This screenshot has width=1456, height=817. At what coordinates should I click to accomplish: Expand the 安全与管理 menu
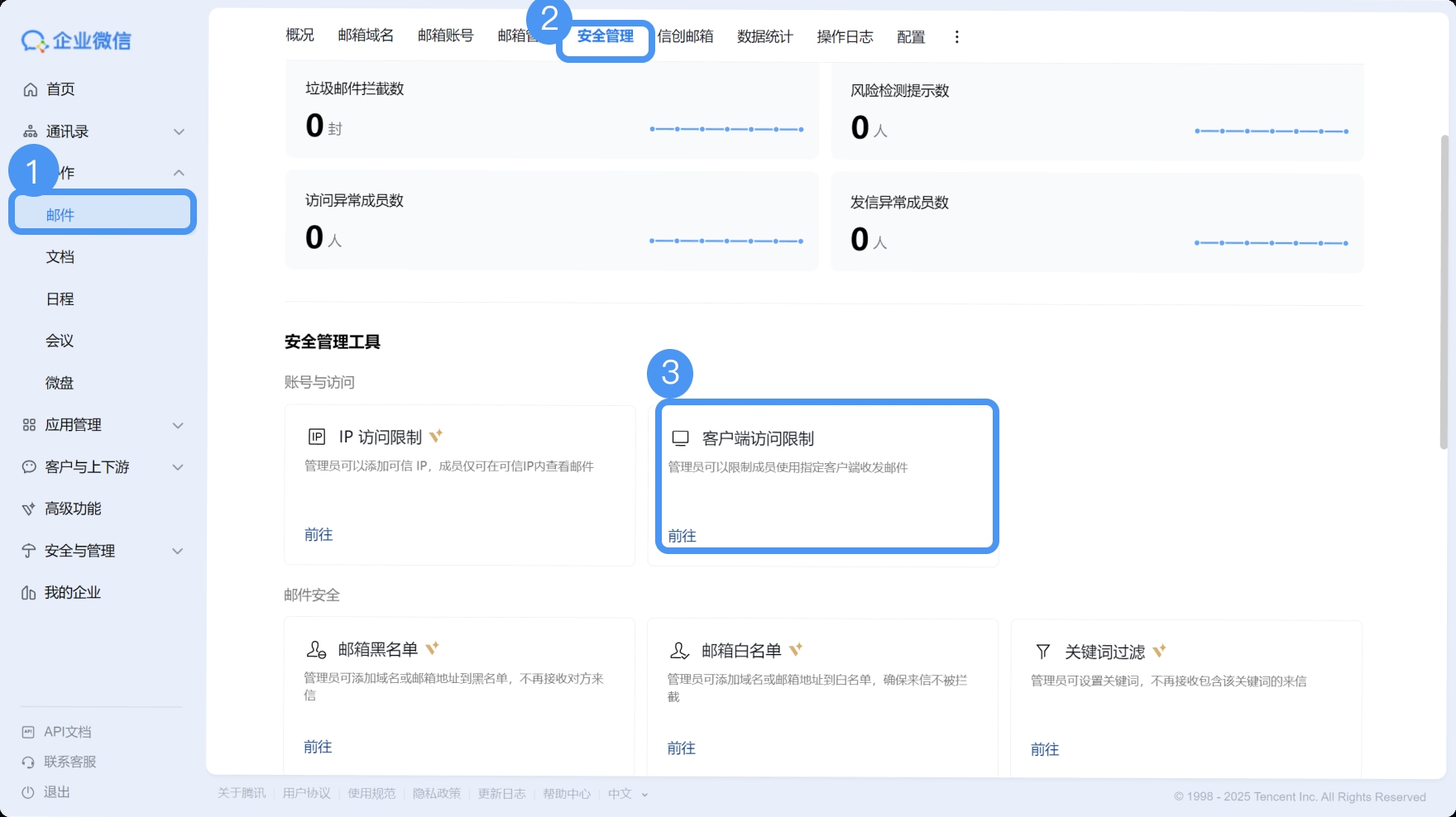tap(178, 551)
